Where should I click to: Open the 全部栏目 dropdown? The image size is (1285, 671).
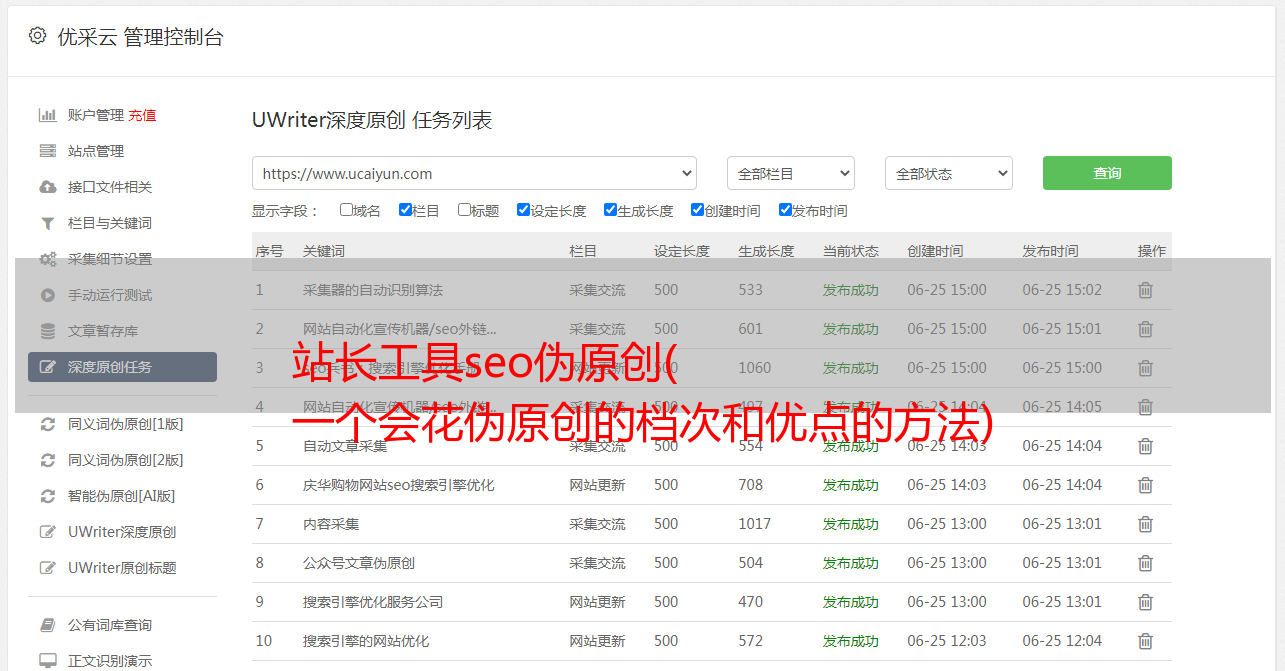click(791, 173)
